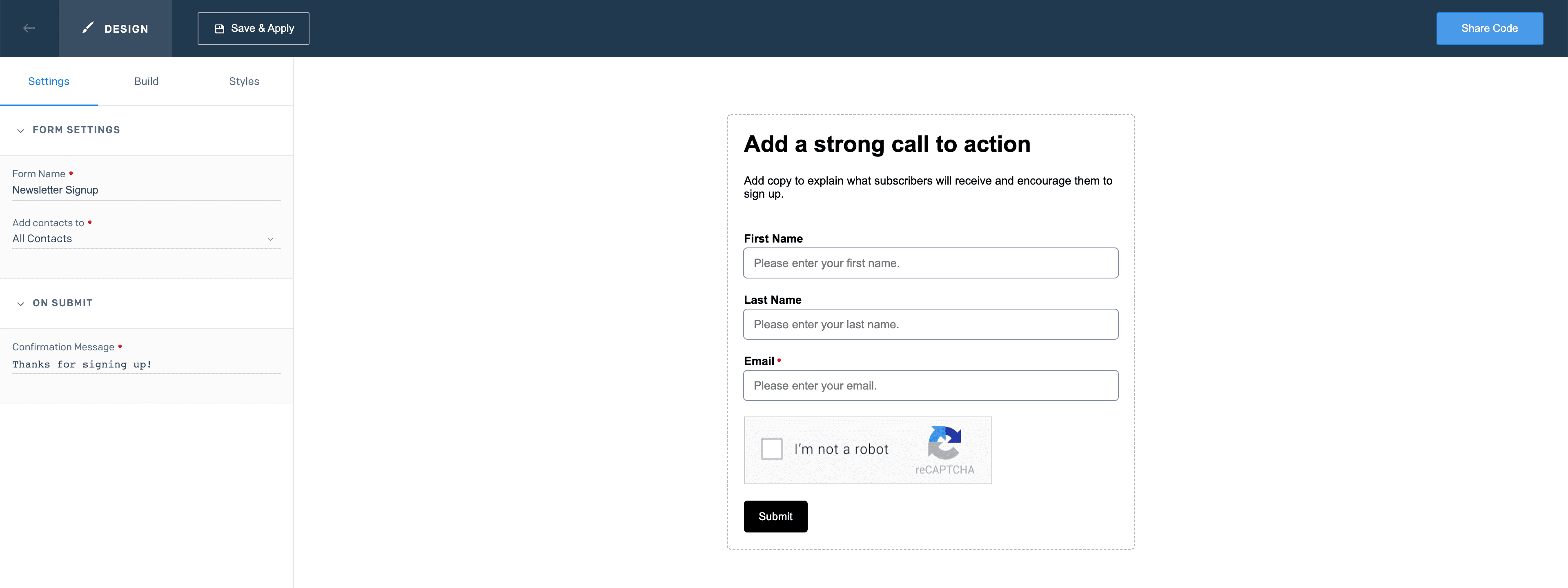Click the Save & Apply button
Image resolution: width=1568 pixels, height=588 pixels.
tap(253, 28)
